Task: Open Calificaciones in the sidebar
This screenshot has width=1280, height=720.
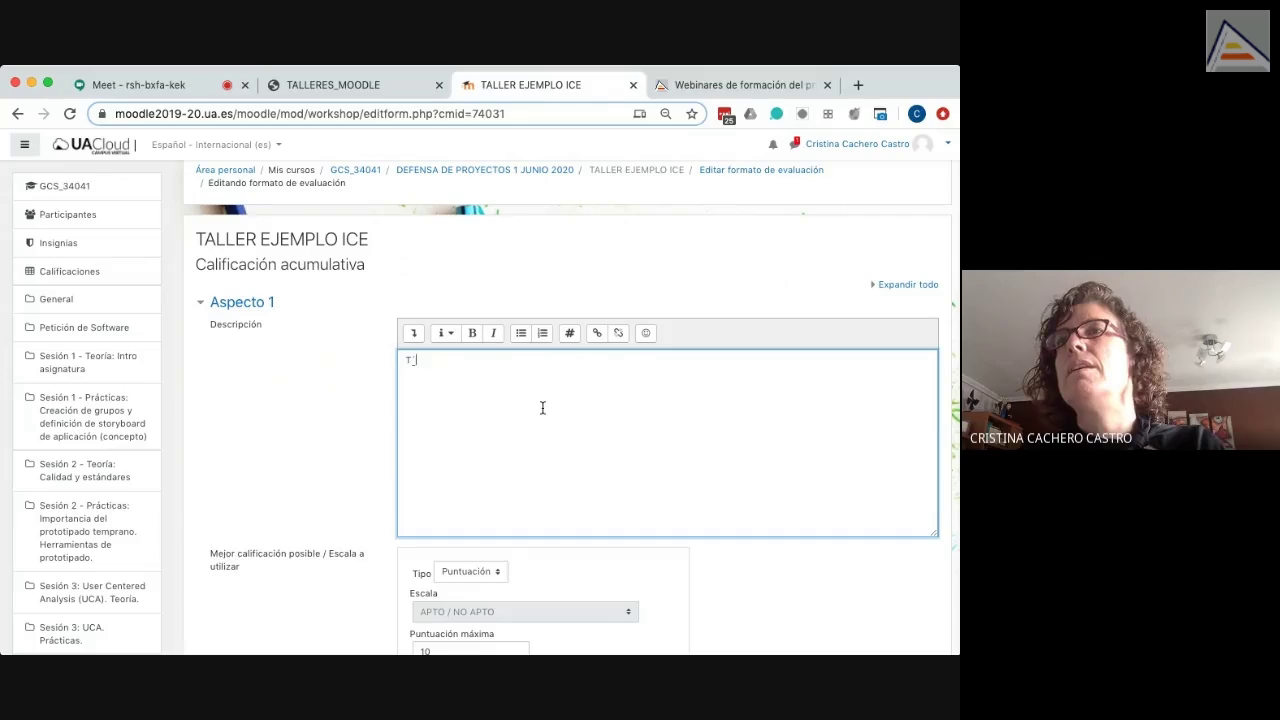Action: click(86, 271)
